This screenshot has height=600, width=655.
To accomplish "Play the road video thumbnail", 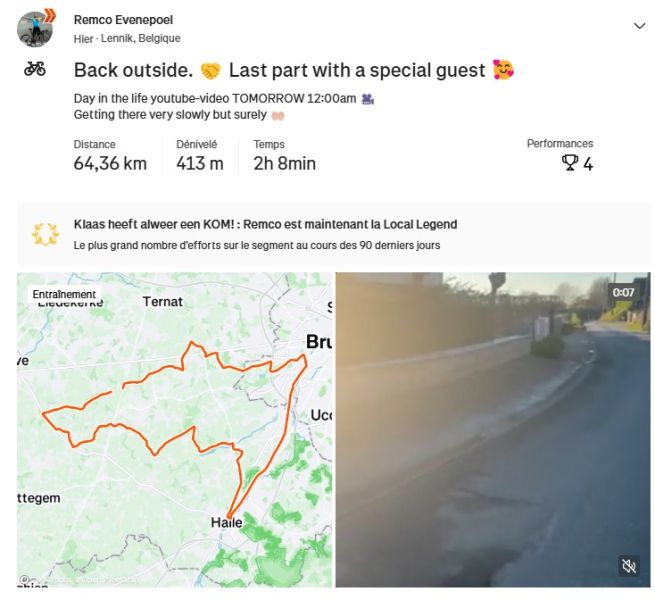I will [x=493, y=430].
